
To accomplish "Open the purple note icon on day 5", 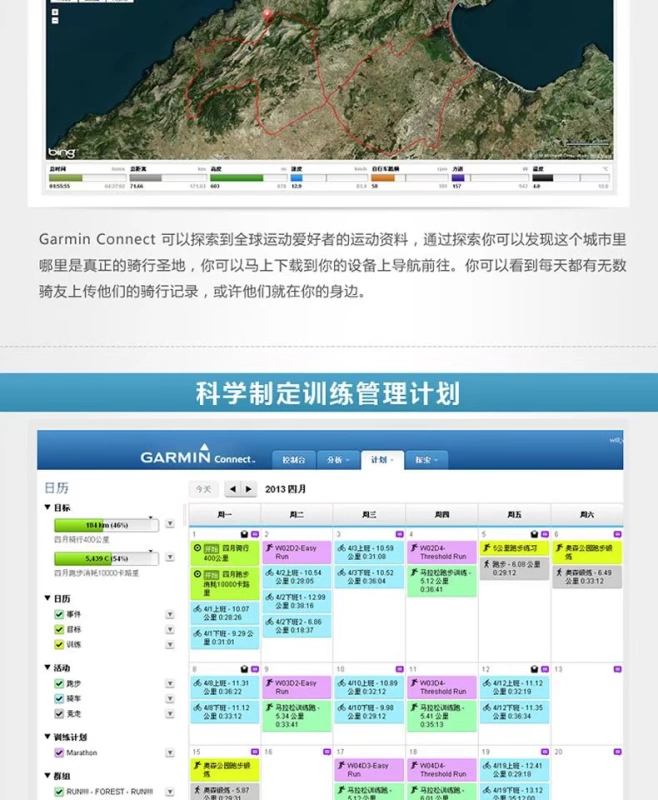I will coord(545,534).
